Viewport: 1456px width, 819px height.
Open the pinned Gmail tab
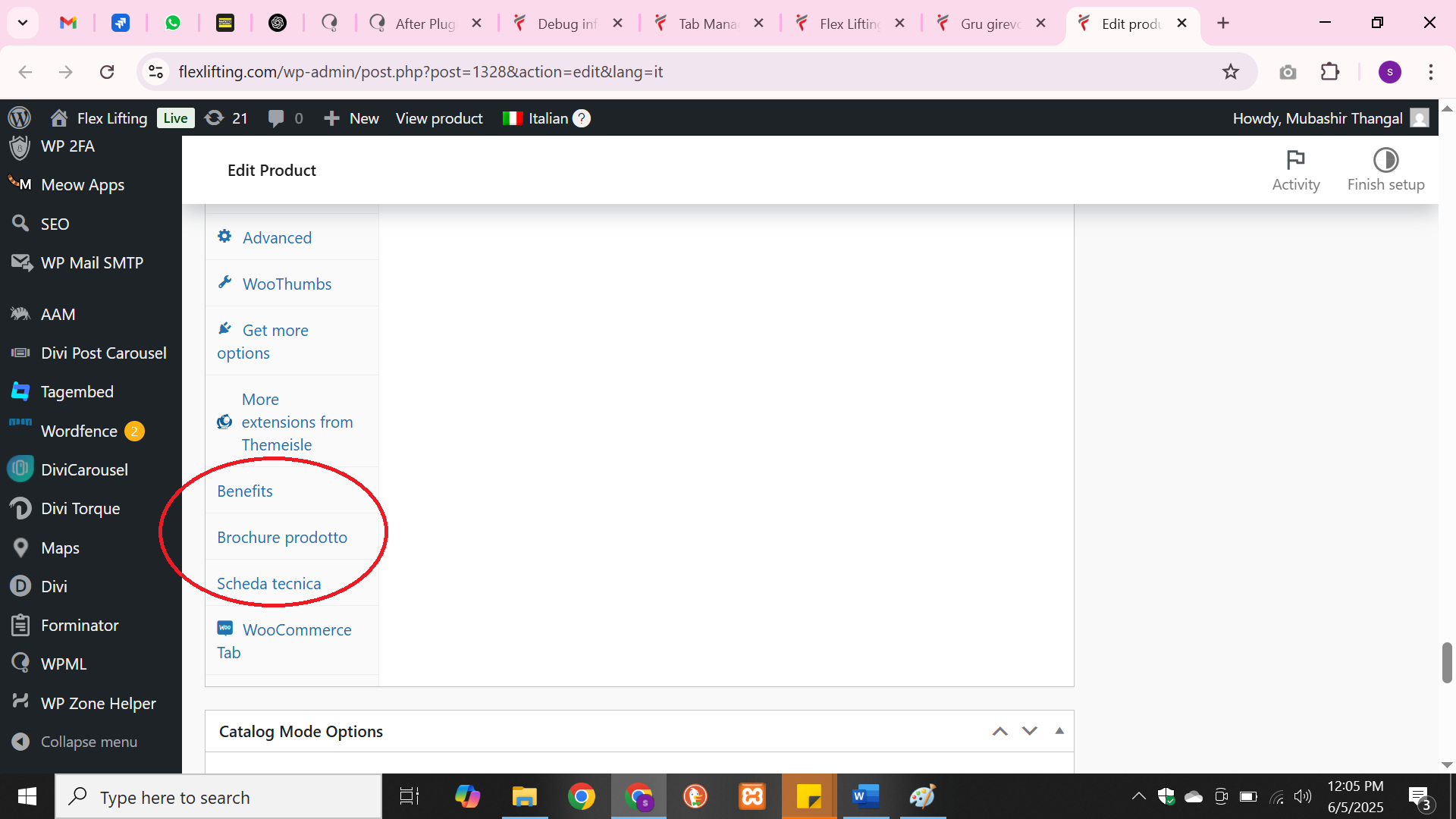pos(68,23)
